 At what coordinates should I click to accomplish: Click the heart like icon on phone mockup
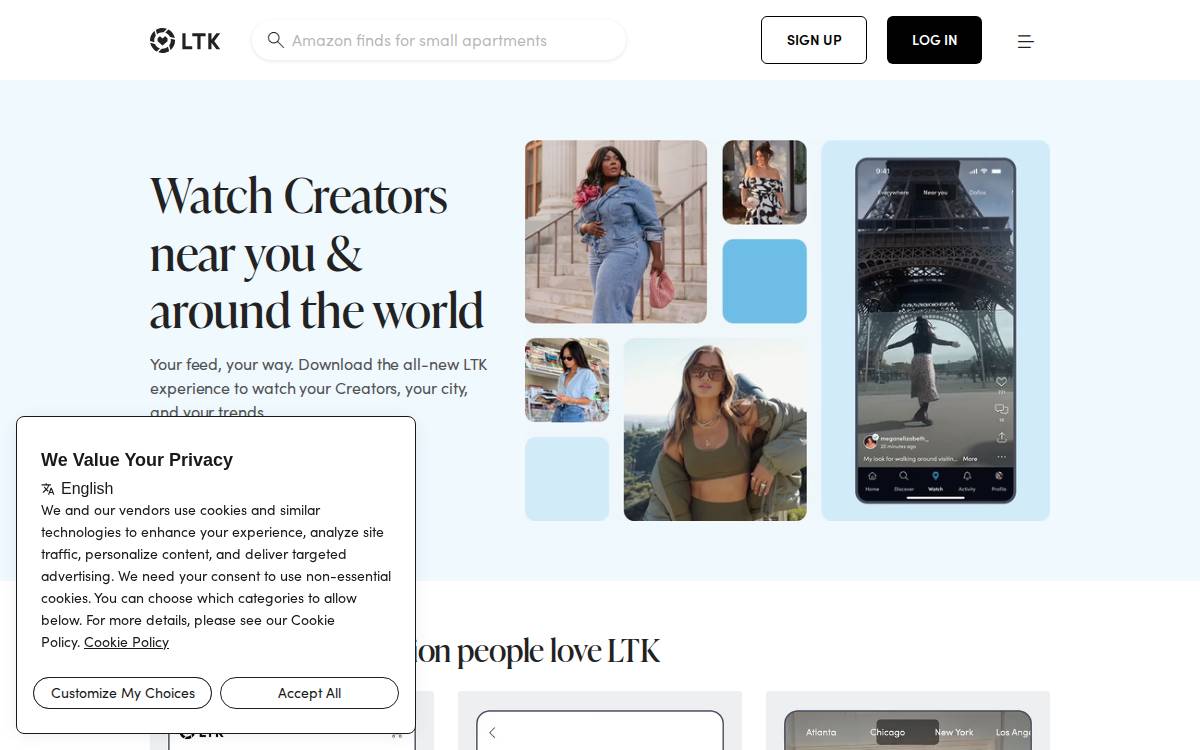(1001, 382)
